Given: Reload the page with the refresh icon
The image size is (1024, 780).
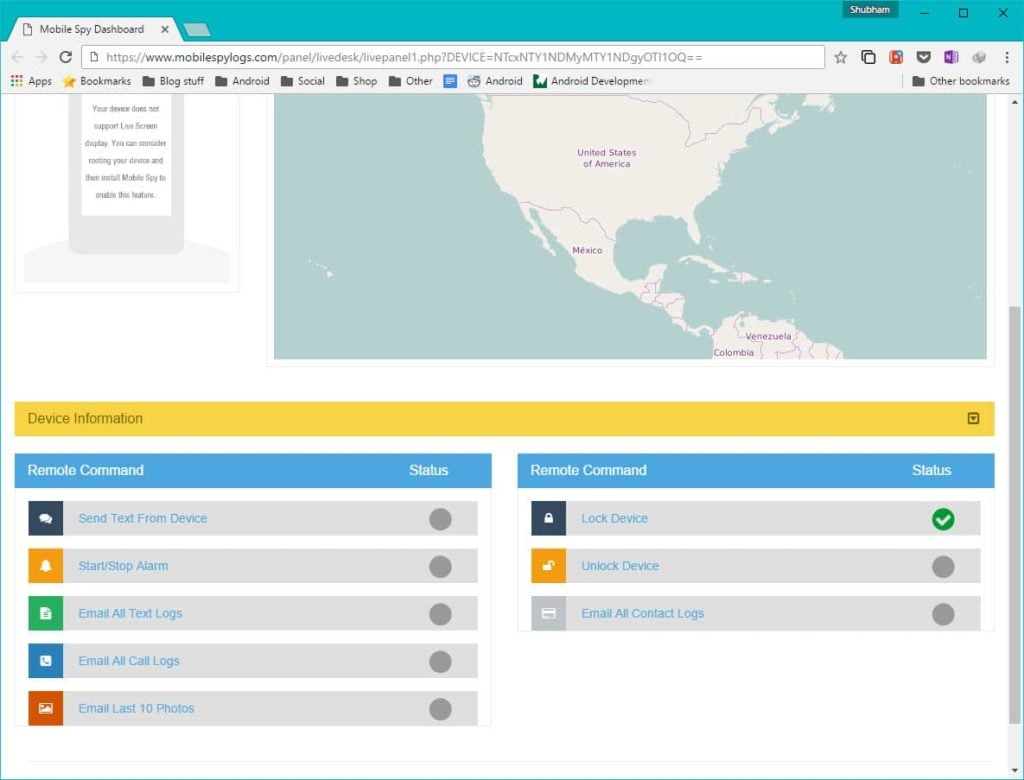Looking at the screenshot, I should coord(65,57).
